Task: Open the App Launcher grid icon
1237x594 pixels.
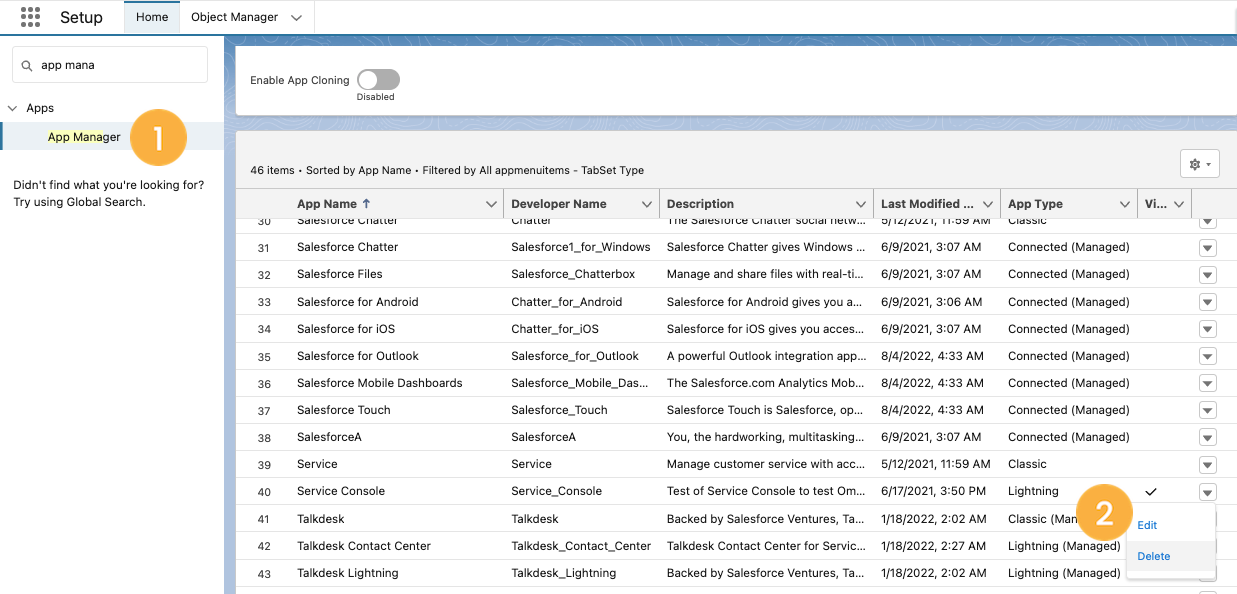Action: (x=30, y=17)
